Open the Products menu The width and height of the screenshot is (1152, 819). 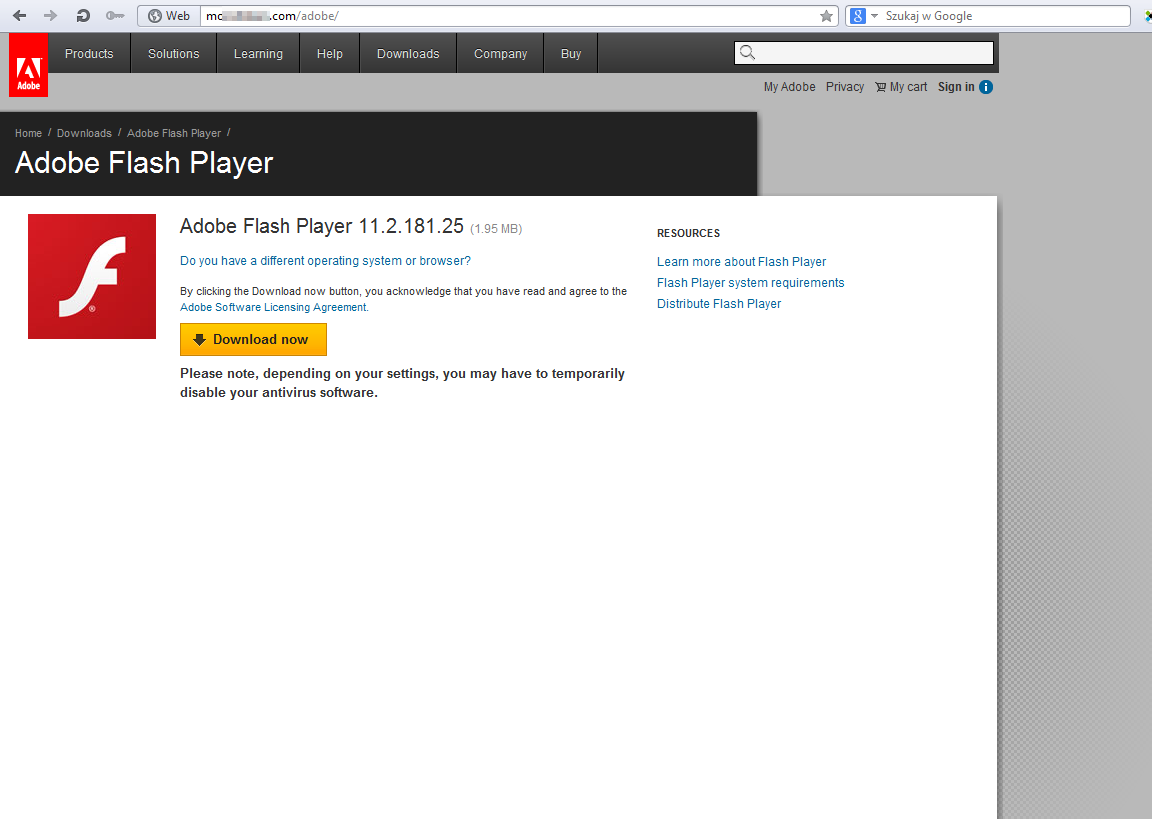[89, 54]
